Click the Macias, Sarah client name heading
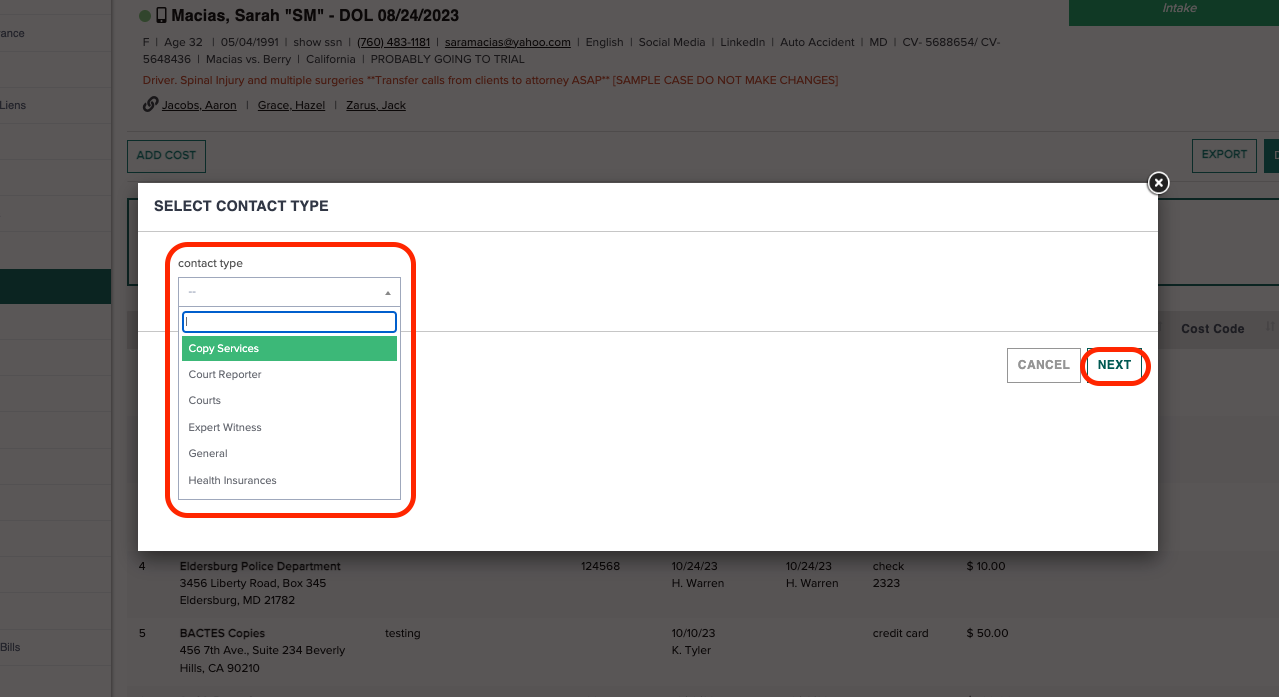1279x697 pixels. (315, 16)
